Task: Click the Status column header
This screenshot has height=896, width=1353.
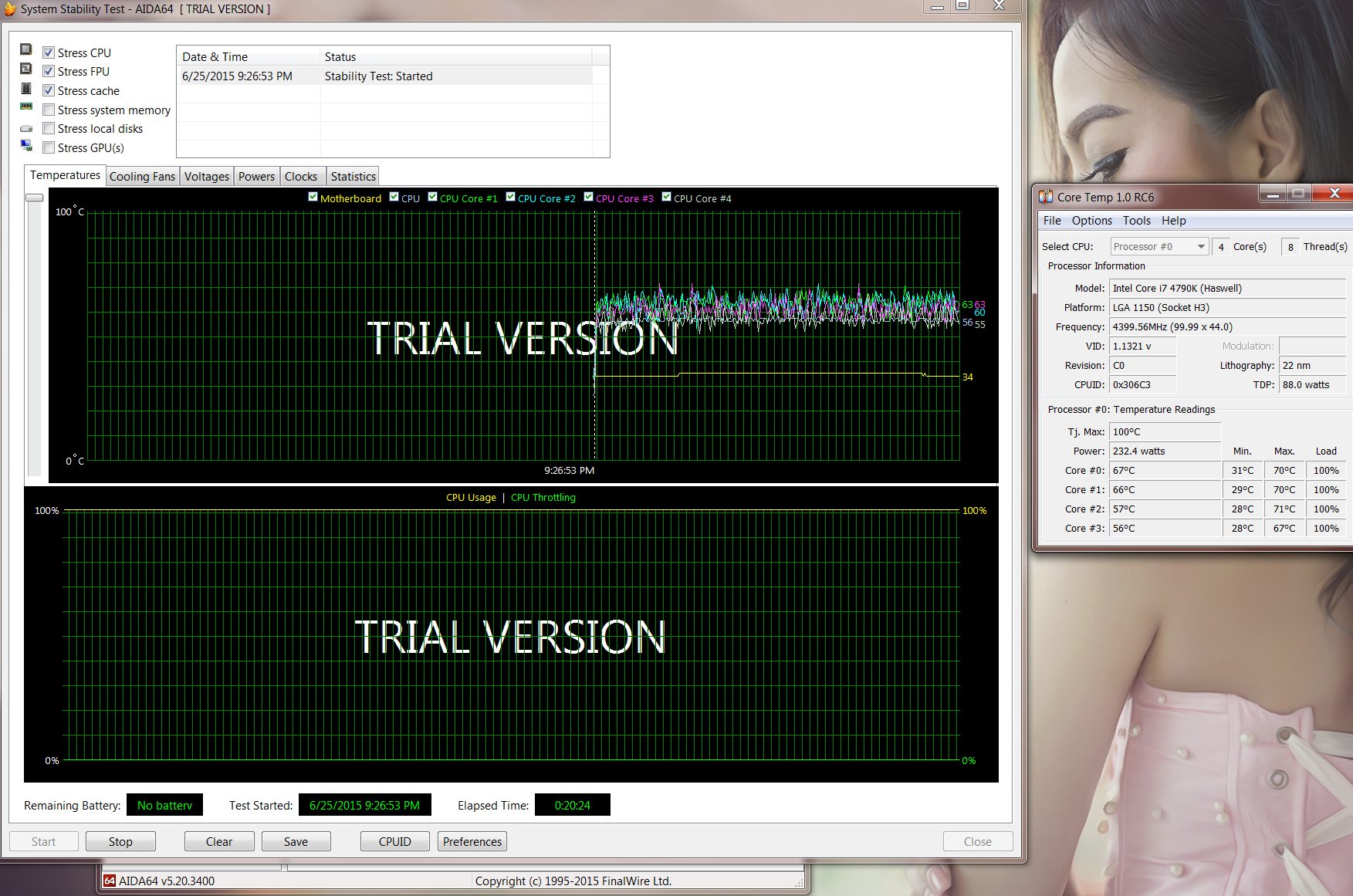Action: coord(455,56)
